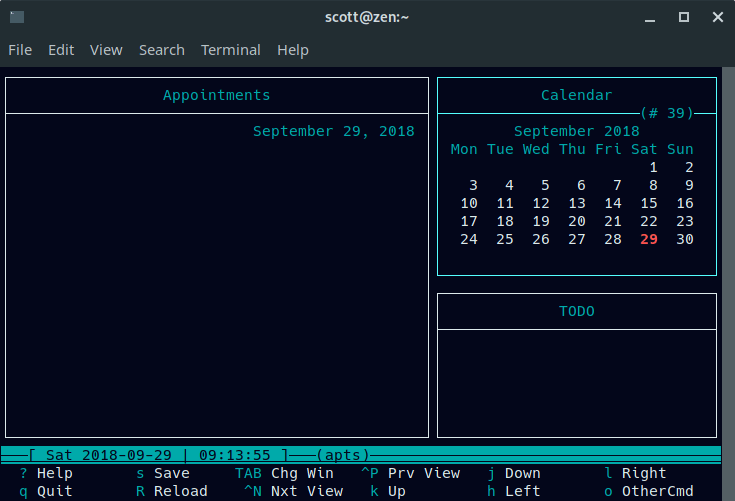Open the Help menu
Viewport: 735px width, 501px height.
293,50
